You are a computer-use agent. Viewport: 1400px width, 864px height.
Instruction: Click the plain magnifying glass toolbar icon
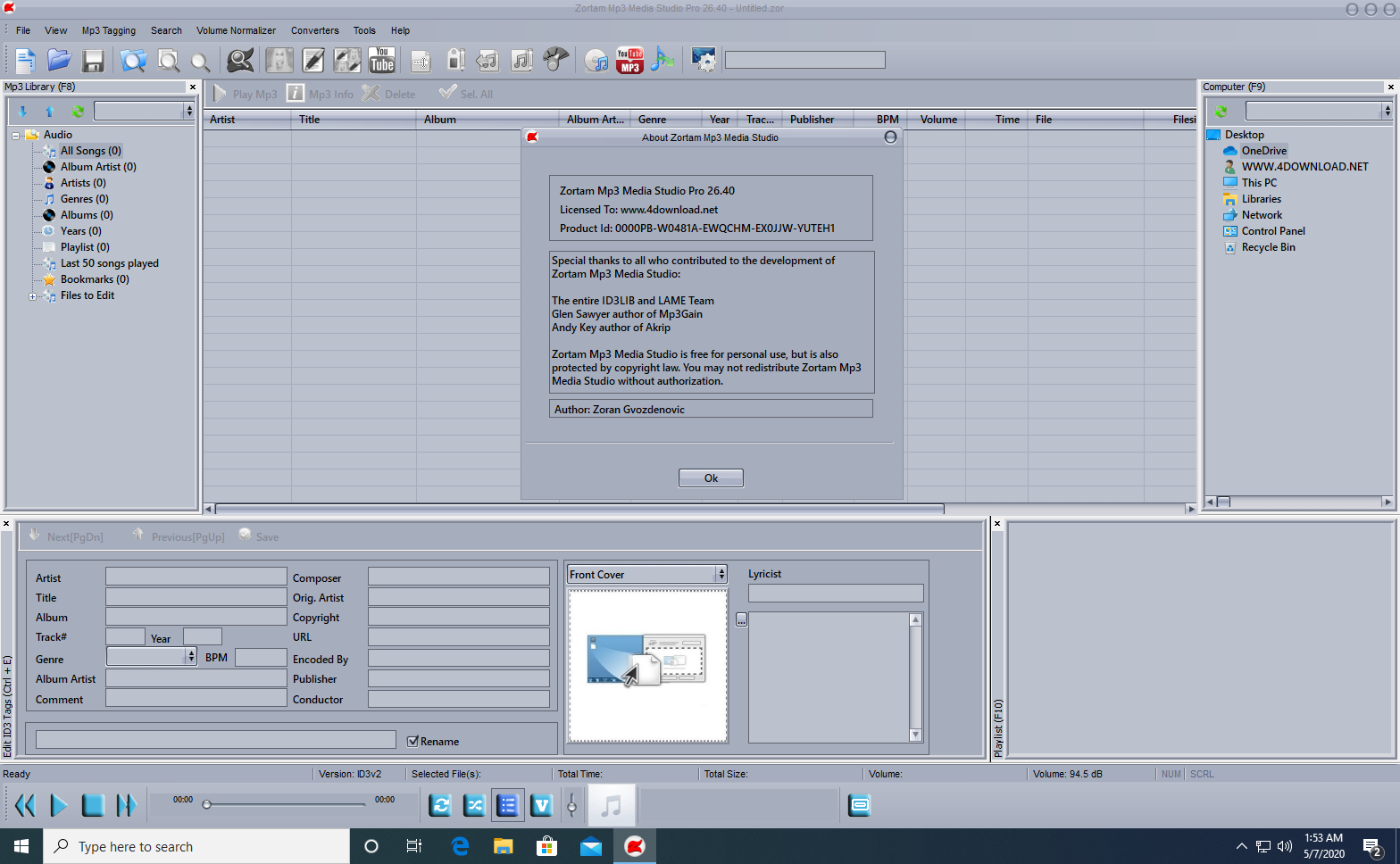201,61
